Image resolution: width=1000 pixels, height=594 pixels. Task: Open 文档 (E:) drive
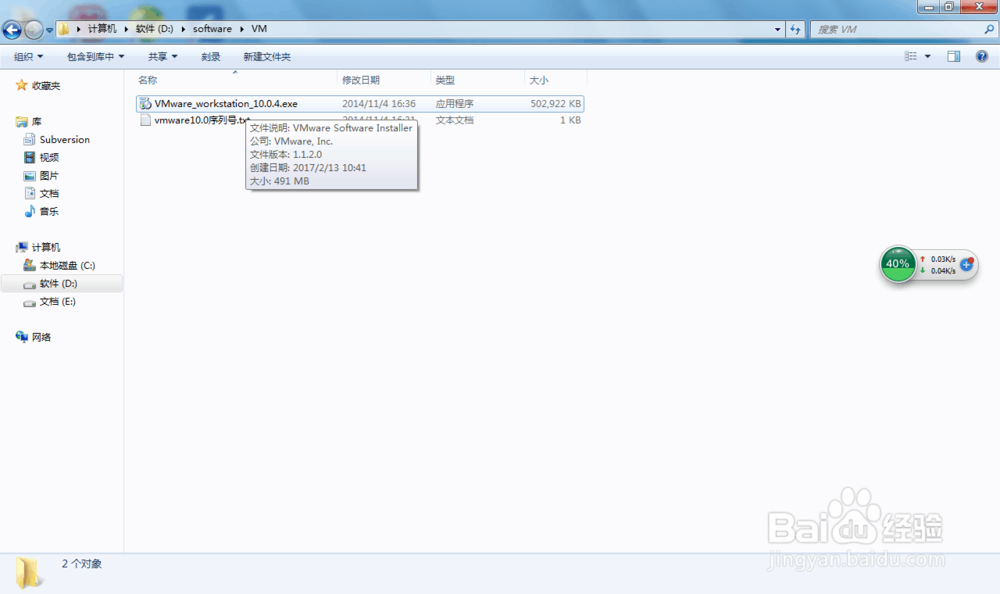coord(57,301)
